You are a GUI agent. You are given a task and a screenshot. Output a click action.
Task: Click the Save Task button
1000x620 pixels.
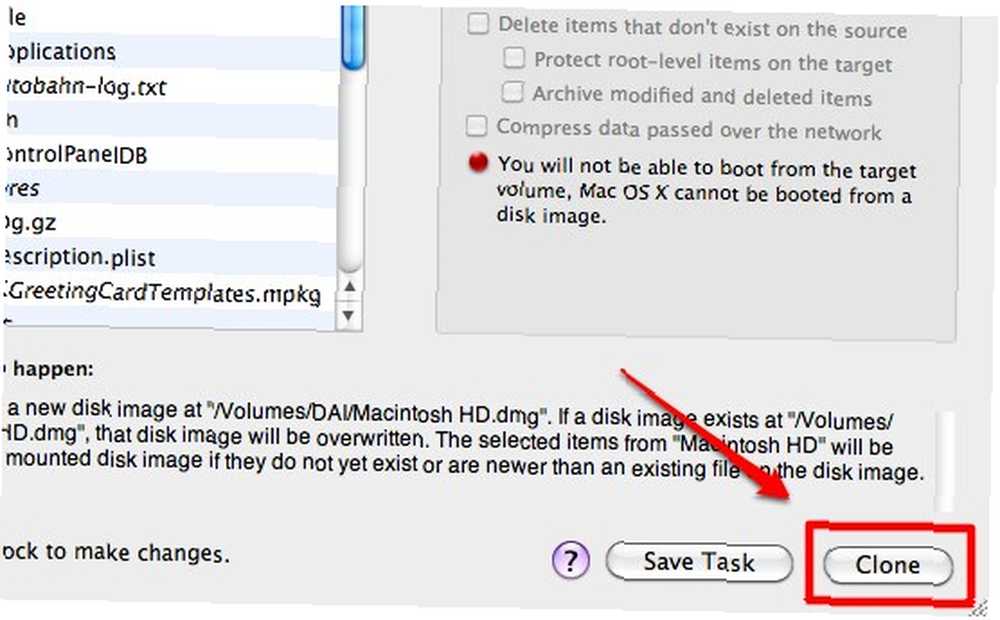[x=699, y=562]
